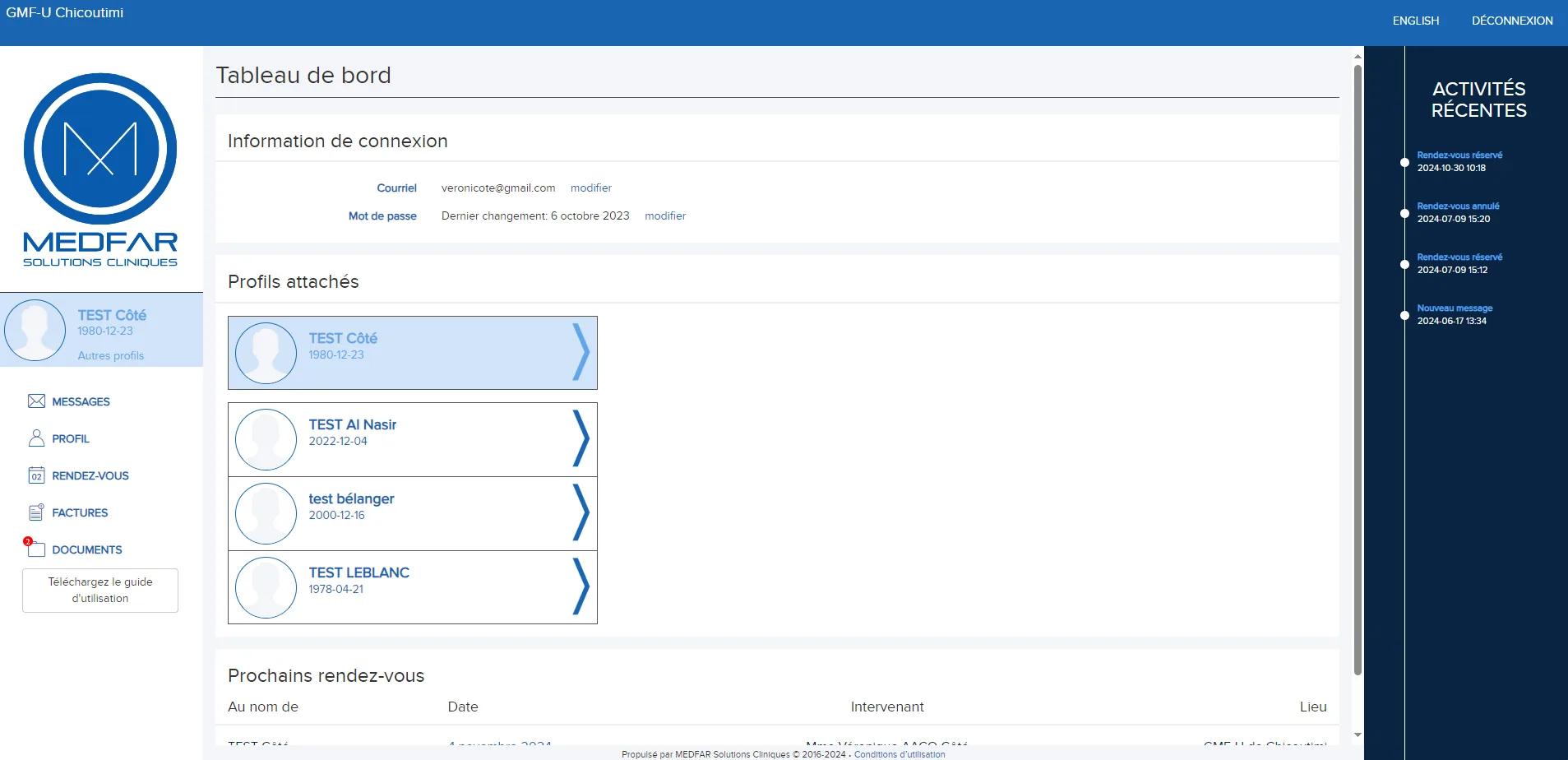Click the scrollbar up arrow
Screen dimensions: 1568x760
point(1358,56)
